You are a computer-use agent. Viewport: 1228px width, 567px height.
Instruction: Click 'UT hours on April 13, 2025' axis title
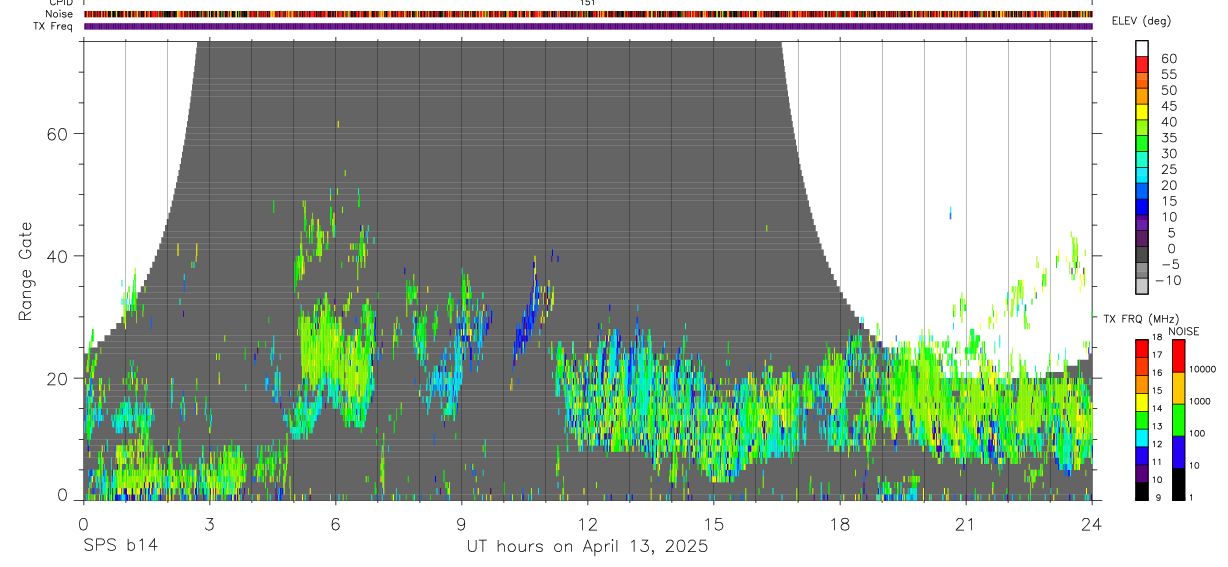point(587,547)
